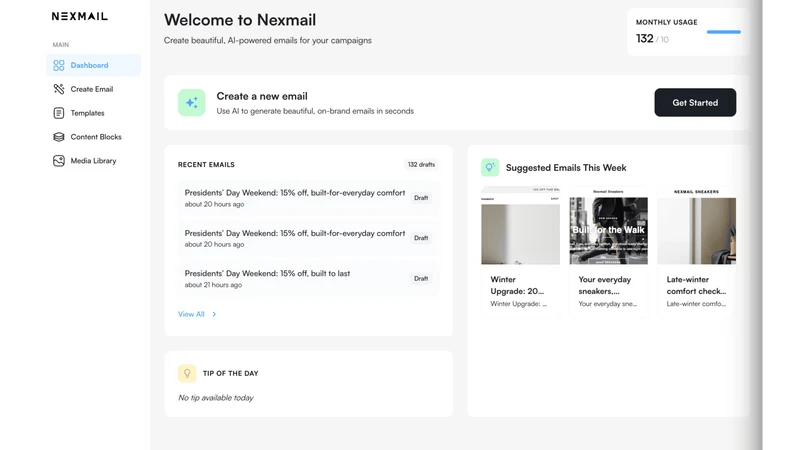Click the View All link
Image resolution: width=800 pixels, height=450 pixels.
tap(191, 314)
